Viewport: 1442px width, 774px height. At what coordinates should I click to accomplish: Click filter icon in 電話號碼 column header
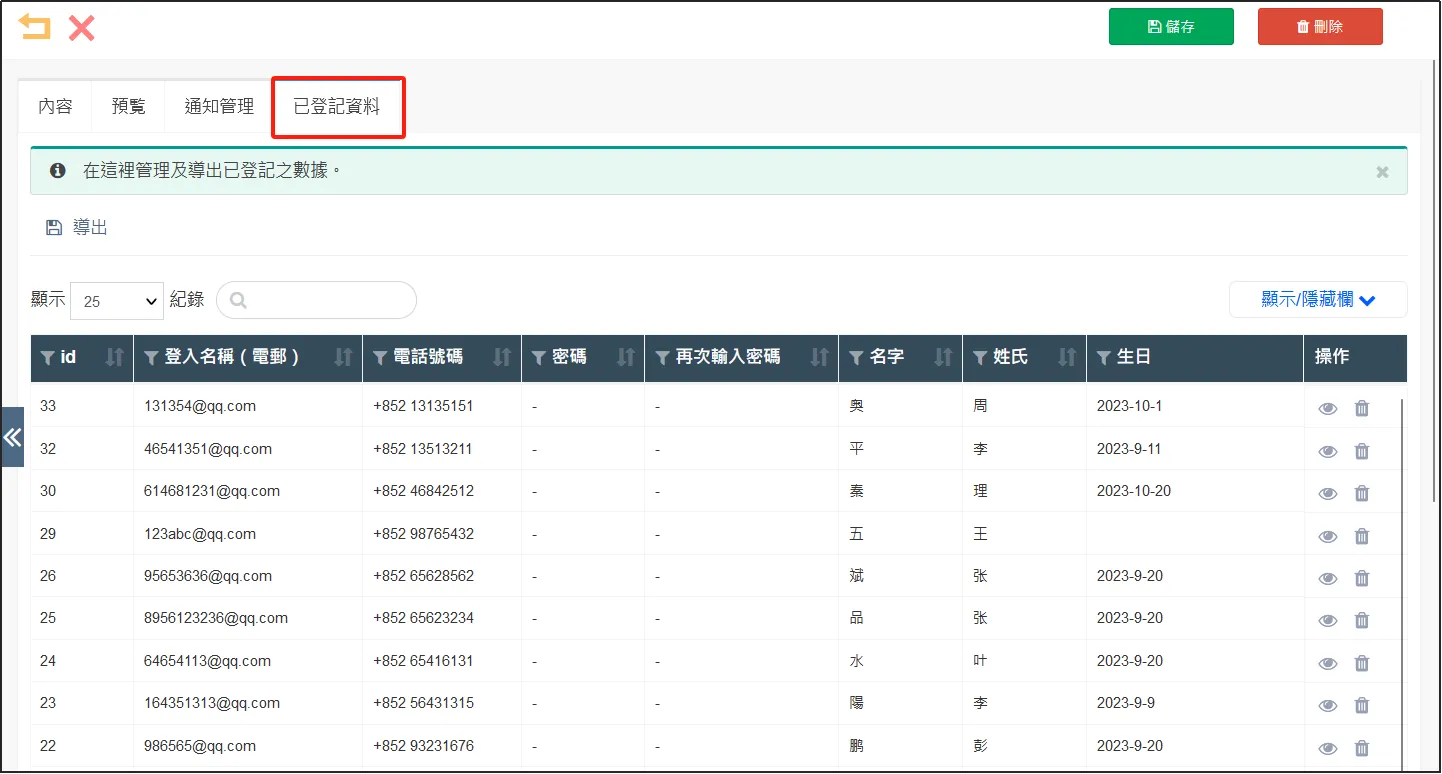380,358
